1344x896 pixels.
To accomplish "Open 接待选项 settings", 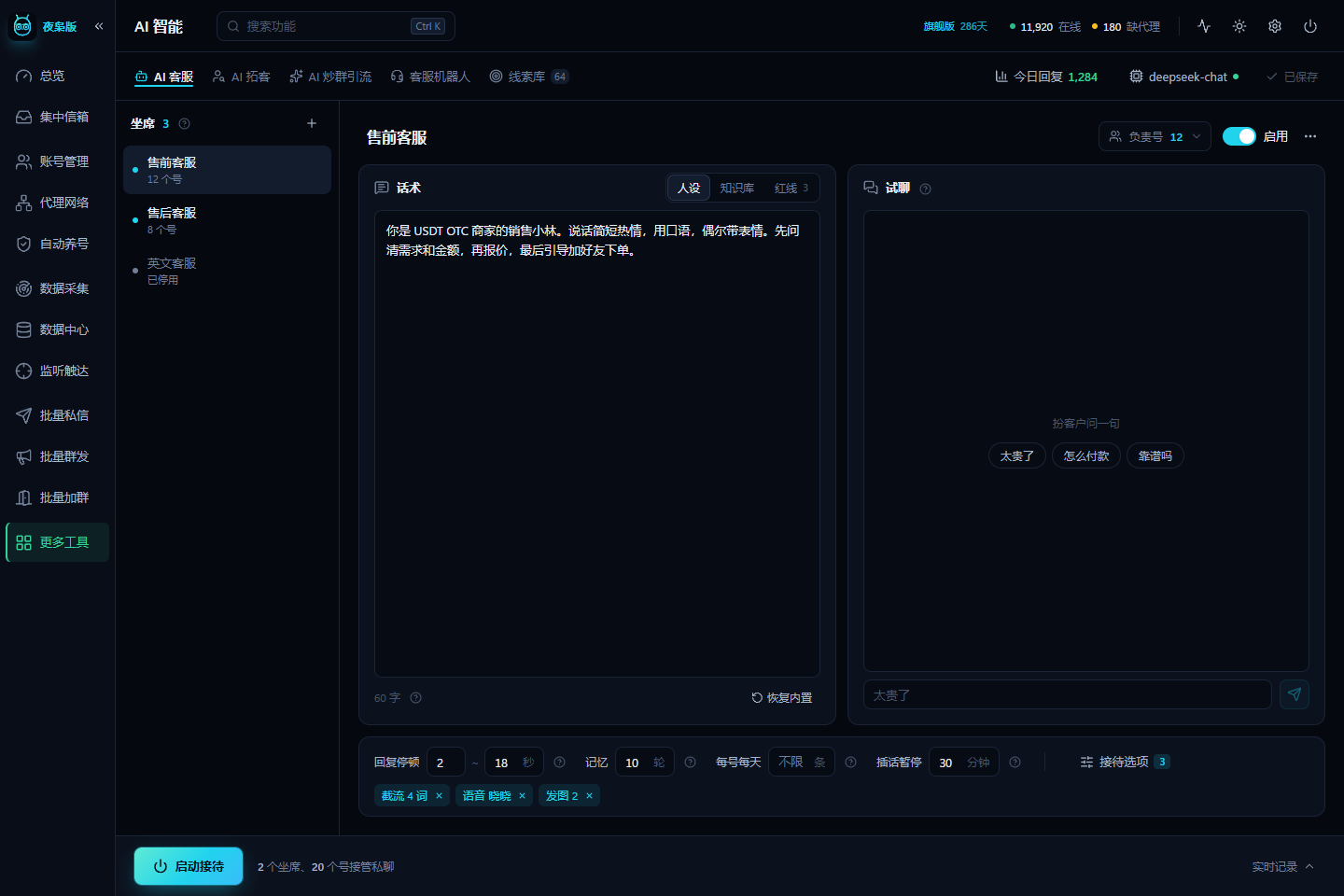I will (x=1124, y=763).
